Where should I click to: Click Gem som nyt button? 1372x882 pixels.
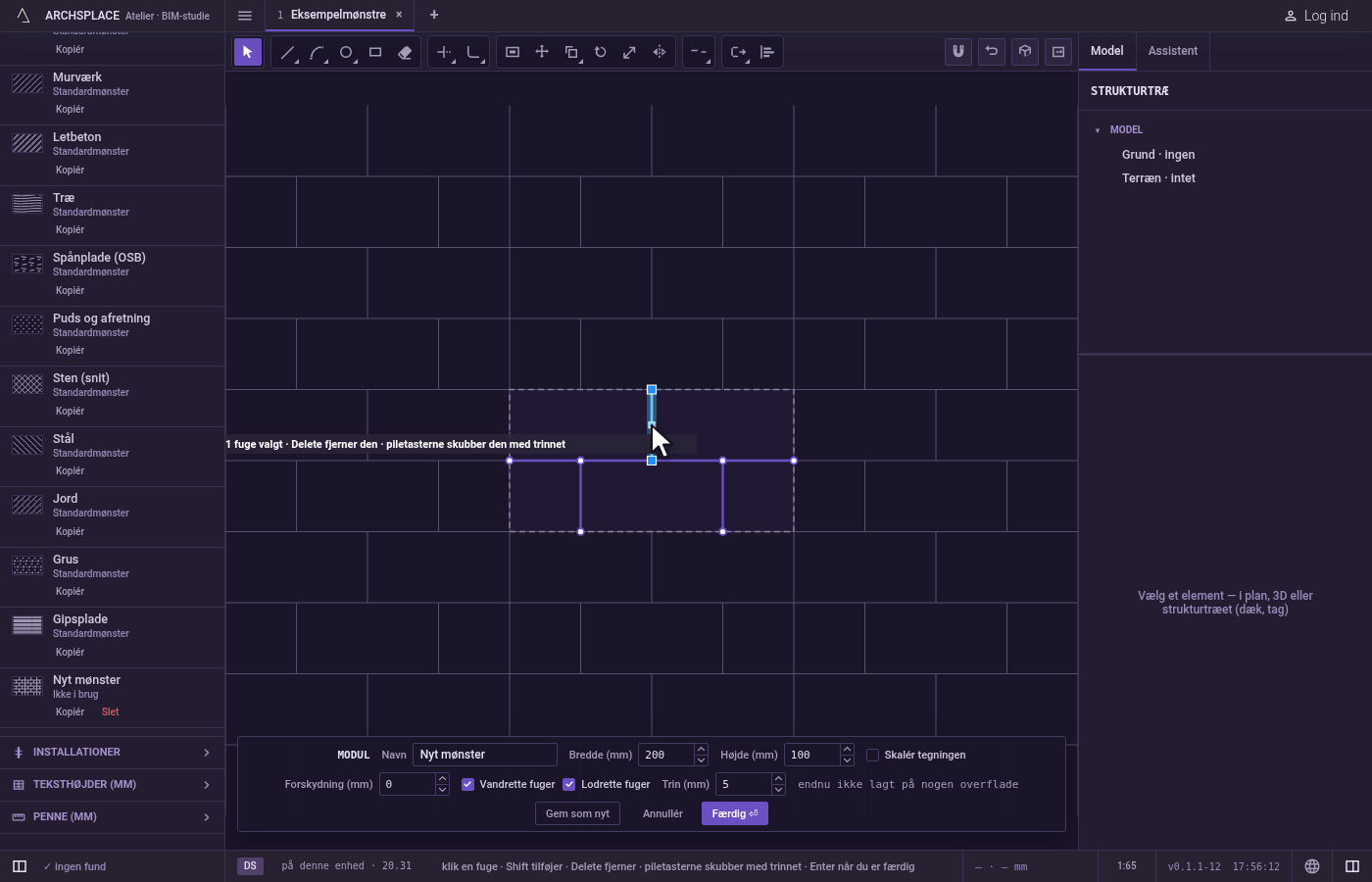577,813
